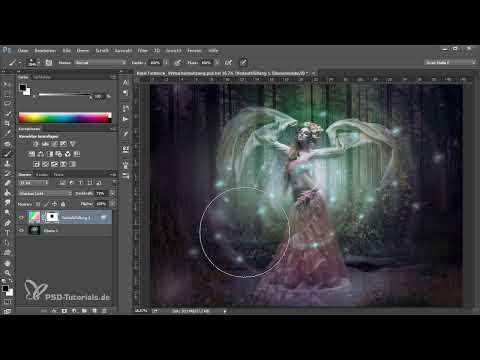The image size is (480, 360).
Task: Select the Pen tool
Action: pyautogui.click(x=7, y=223)
